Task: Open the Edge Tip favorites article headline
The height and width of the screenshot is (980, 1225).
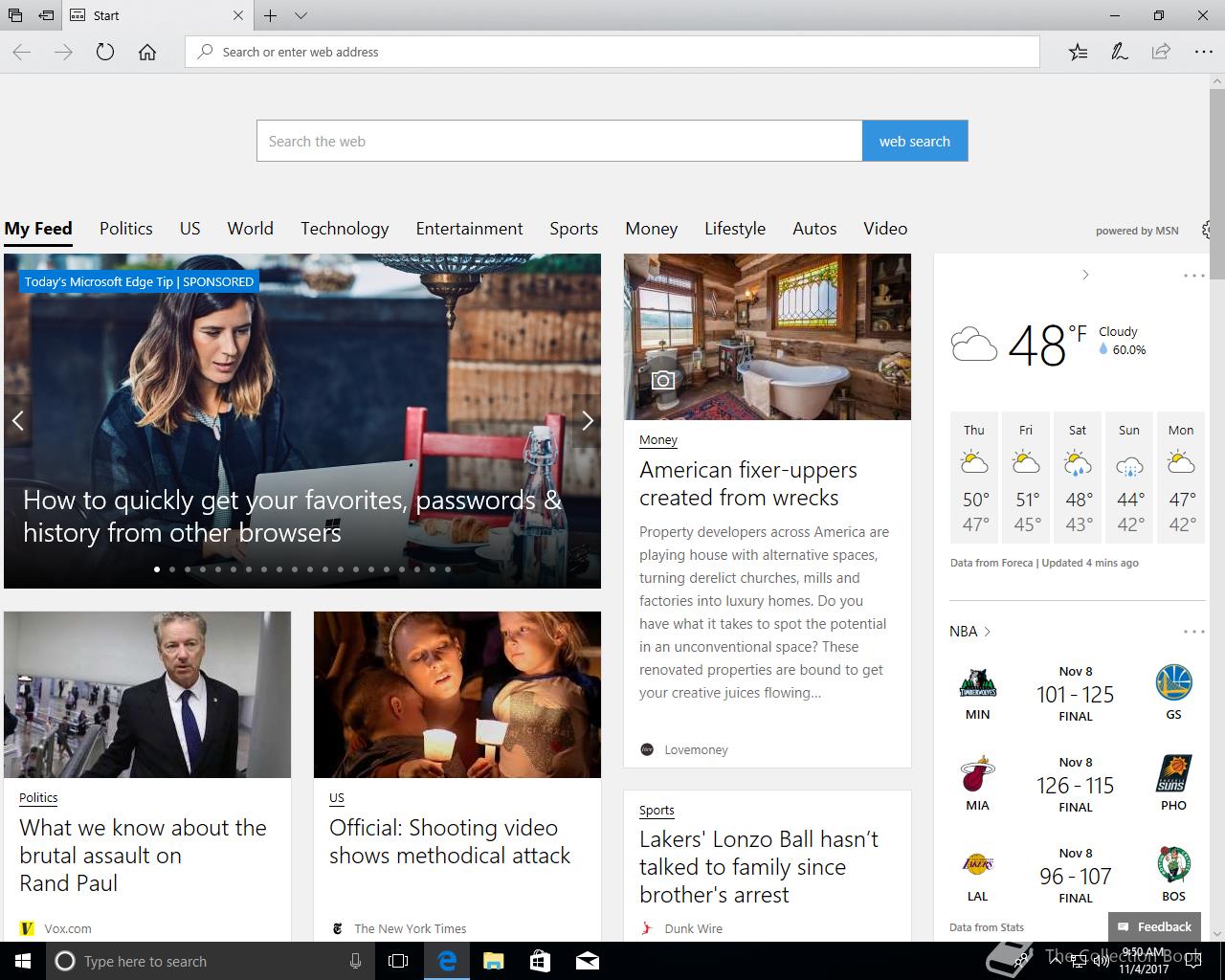Action: point(292,516)
